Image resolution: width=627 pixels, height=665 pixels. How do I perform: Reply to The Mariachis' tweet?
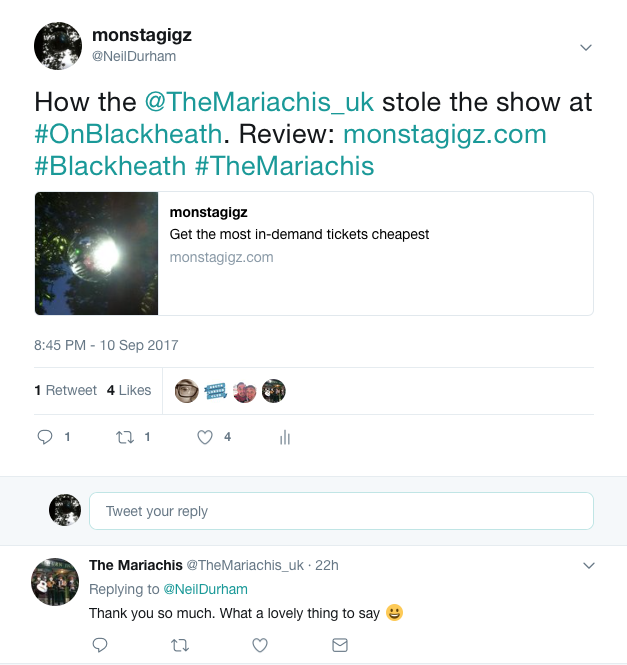pyautogui.click(x=100, y=645)
